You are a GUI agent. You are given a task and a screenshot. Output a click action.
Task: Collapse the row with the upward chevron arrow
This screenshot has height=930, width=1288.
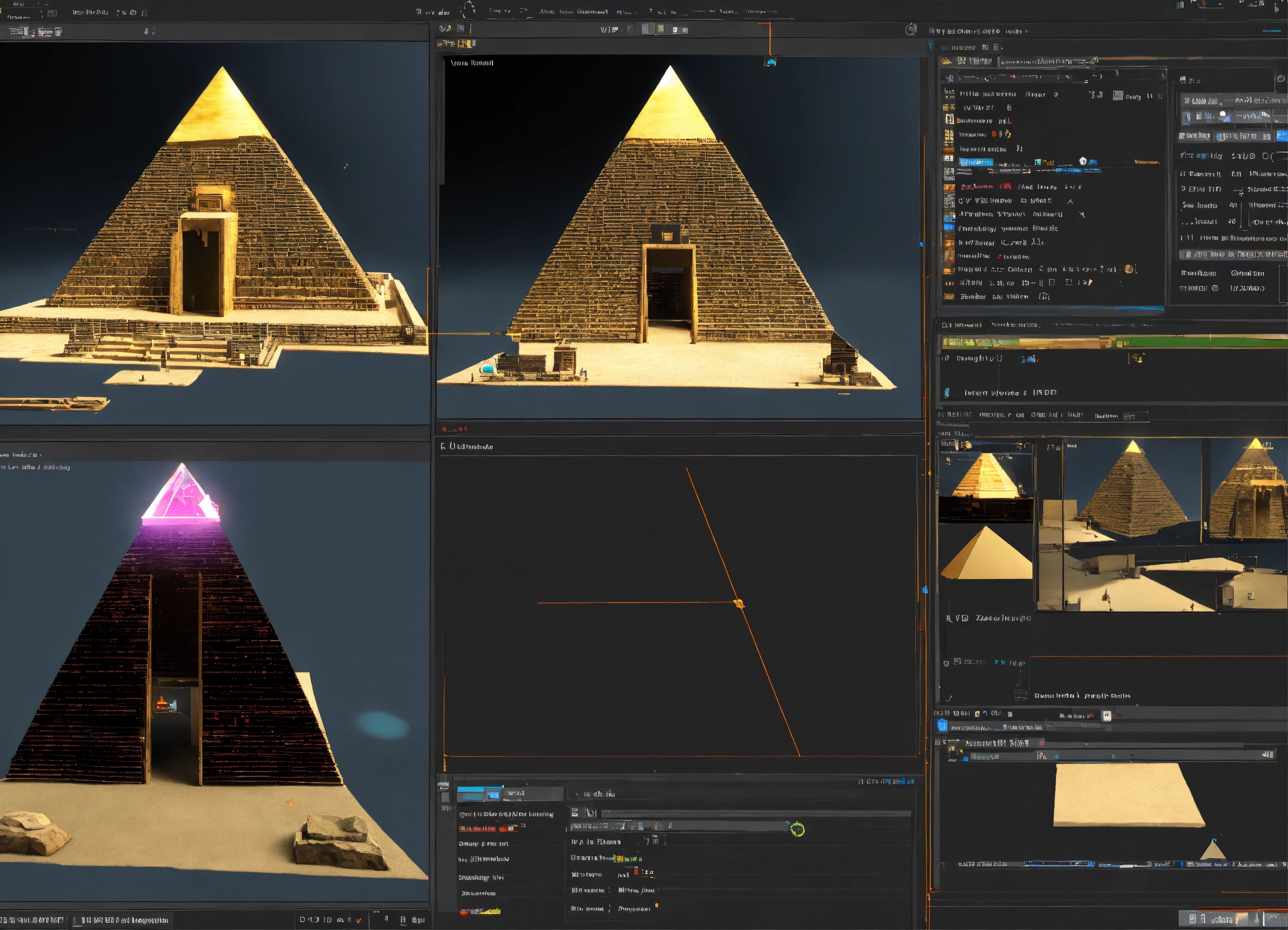tap(1070, 201)
